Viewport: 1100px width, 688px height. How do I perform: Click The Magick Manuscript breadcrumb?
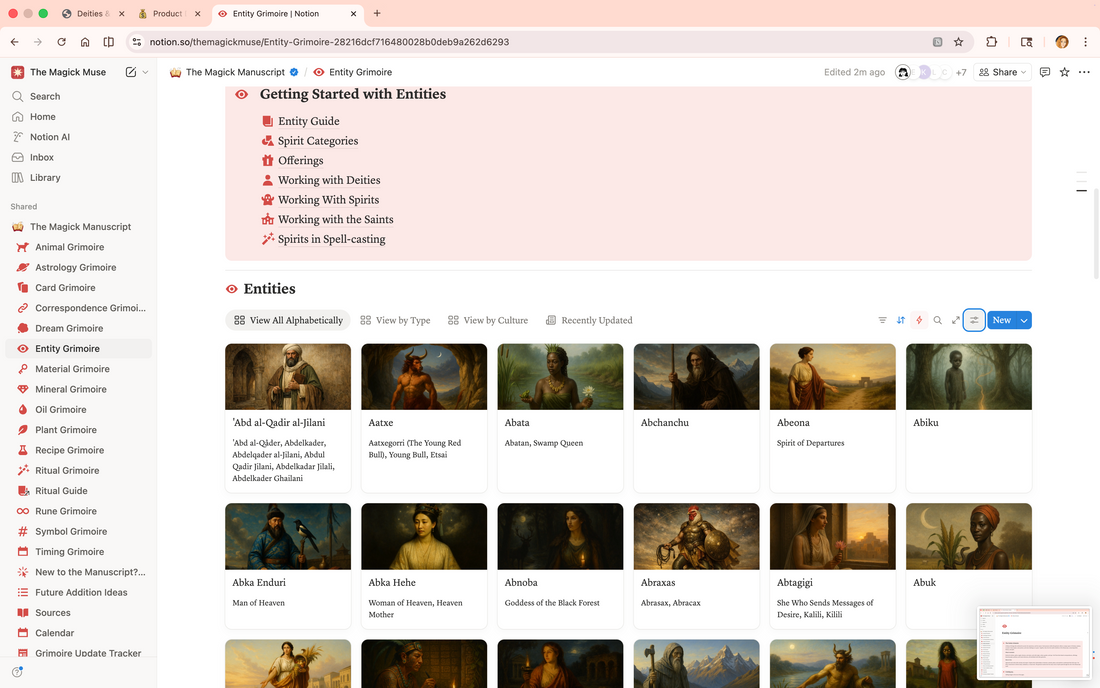(x=234, y=72)
